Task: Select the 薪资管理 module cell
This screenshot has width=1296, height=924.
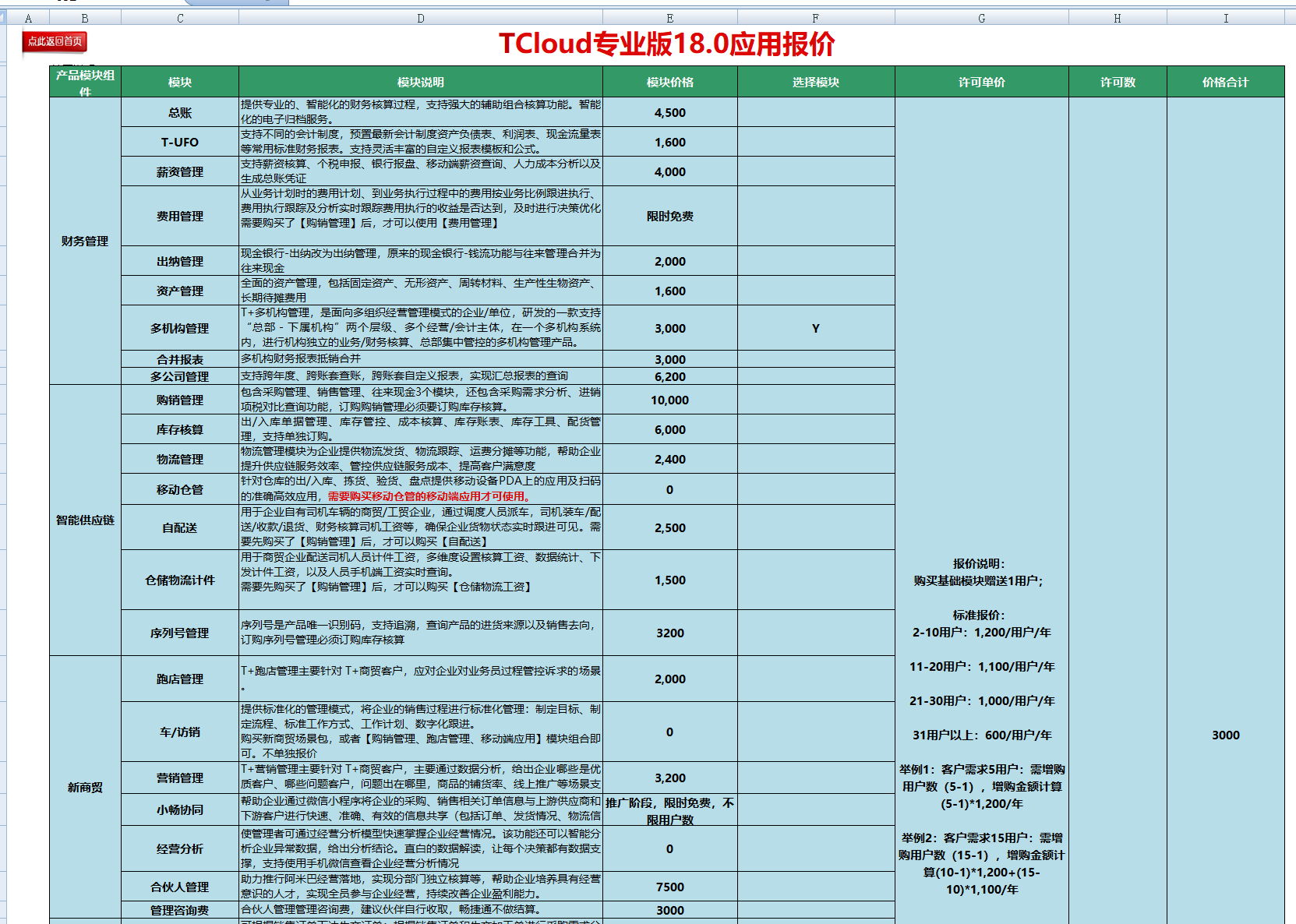Action: [180, 171]
